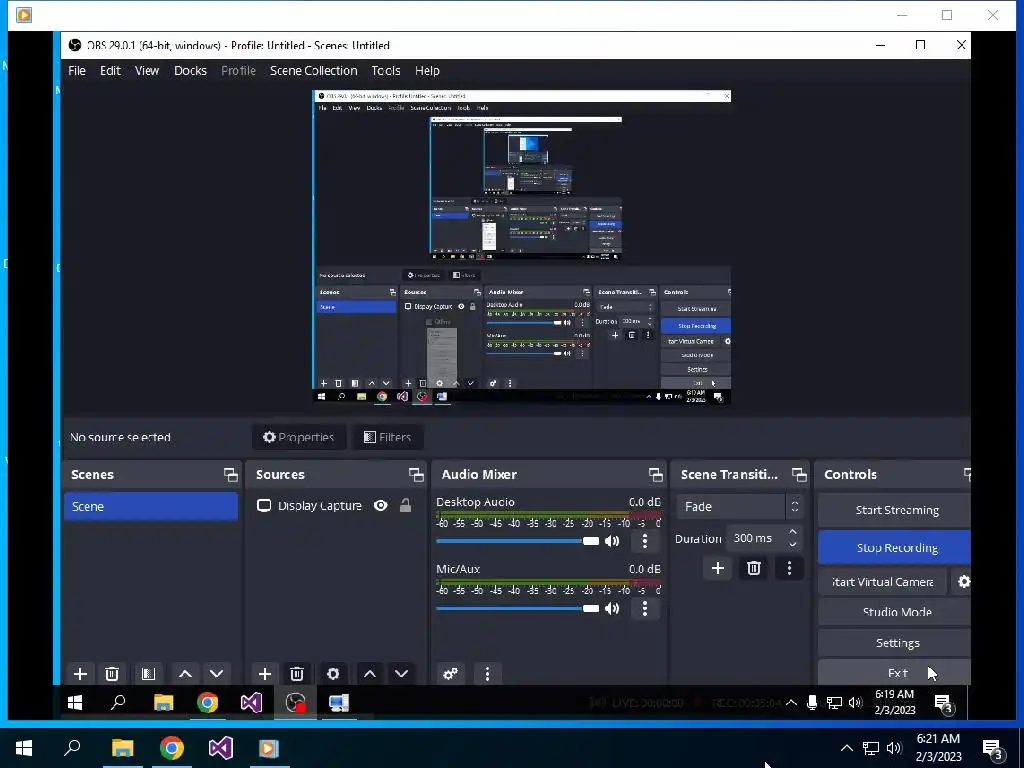
Task: Click the Properties button for the source
Action: (298, 437)
